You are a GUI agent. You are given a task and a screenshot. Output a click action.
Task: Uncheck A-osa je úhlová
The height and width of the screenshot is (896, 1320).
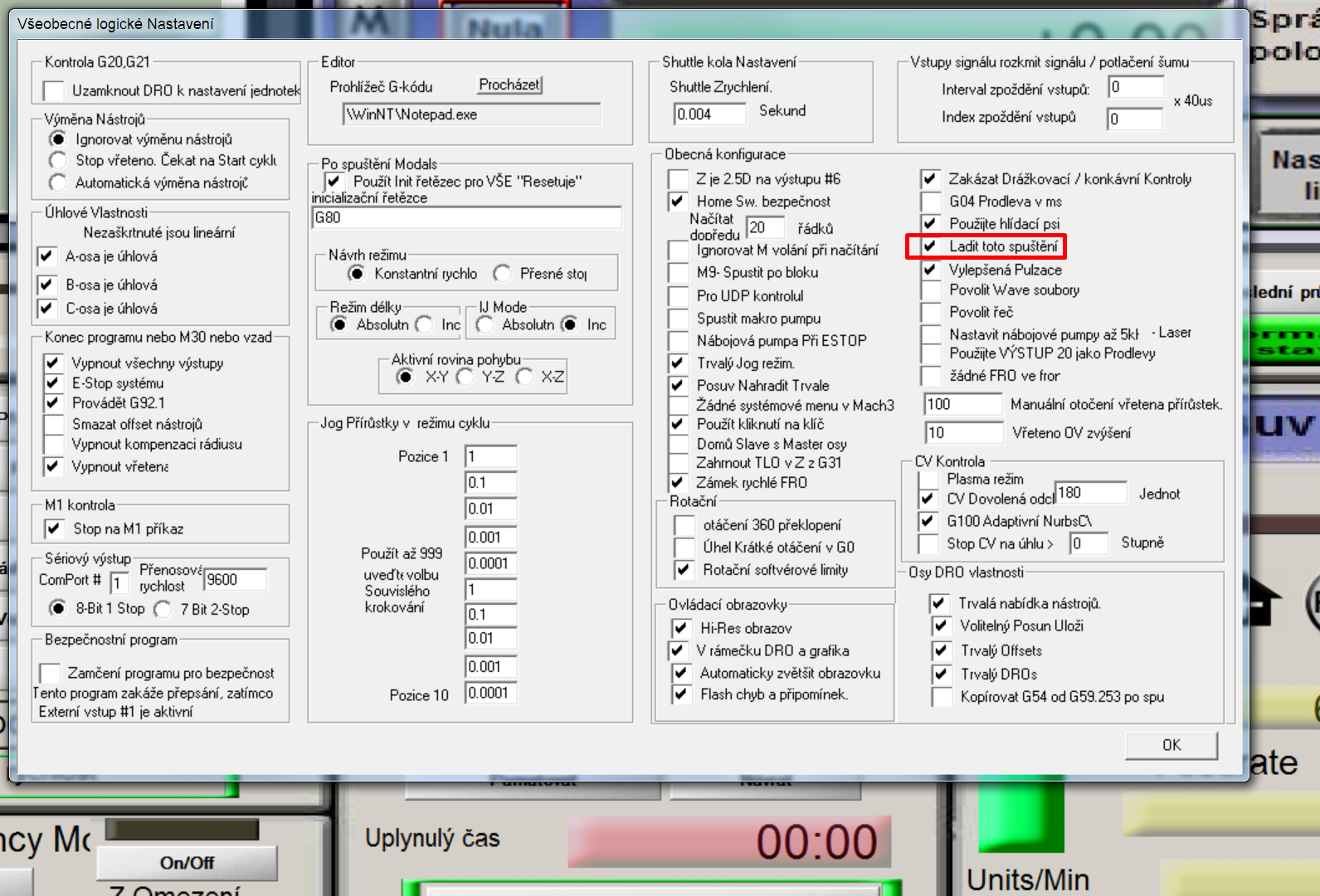47,256
